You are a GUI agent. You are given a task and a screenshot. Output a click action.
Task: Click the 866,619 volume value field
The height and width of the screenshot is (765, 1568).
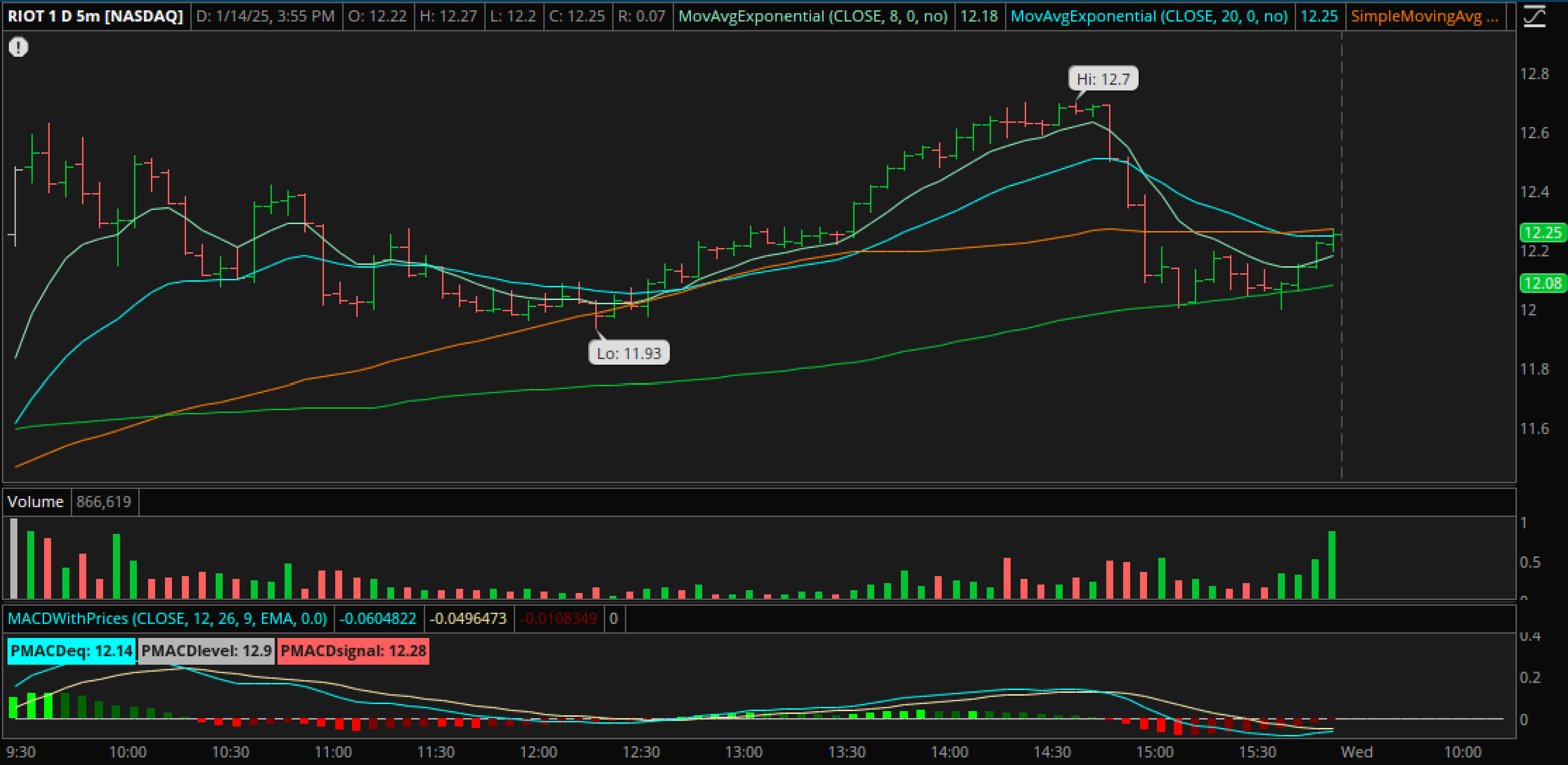[x=104, y=502]
